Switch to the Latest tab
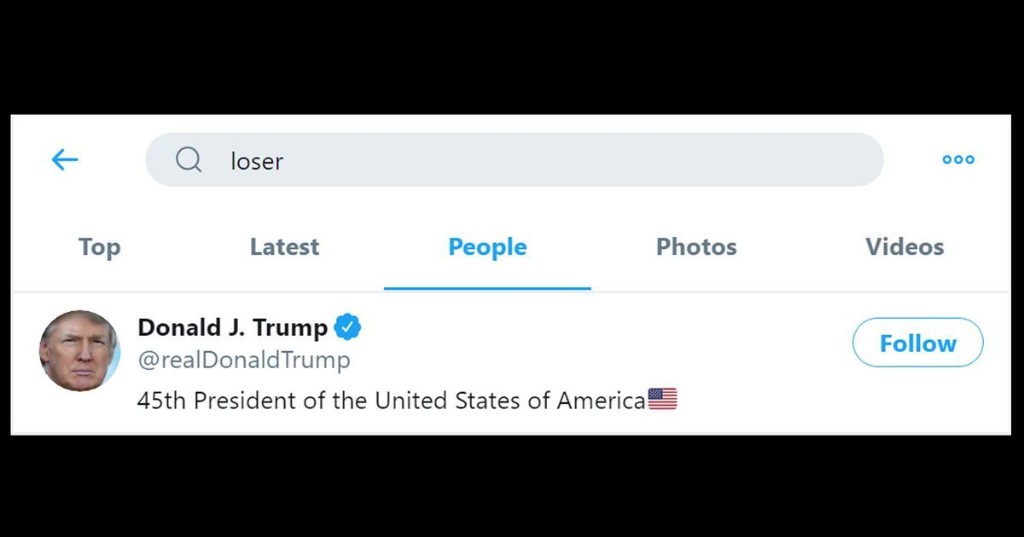Viewport: 1024px width, 537px height. 284,247
